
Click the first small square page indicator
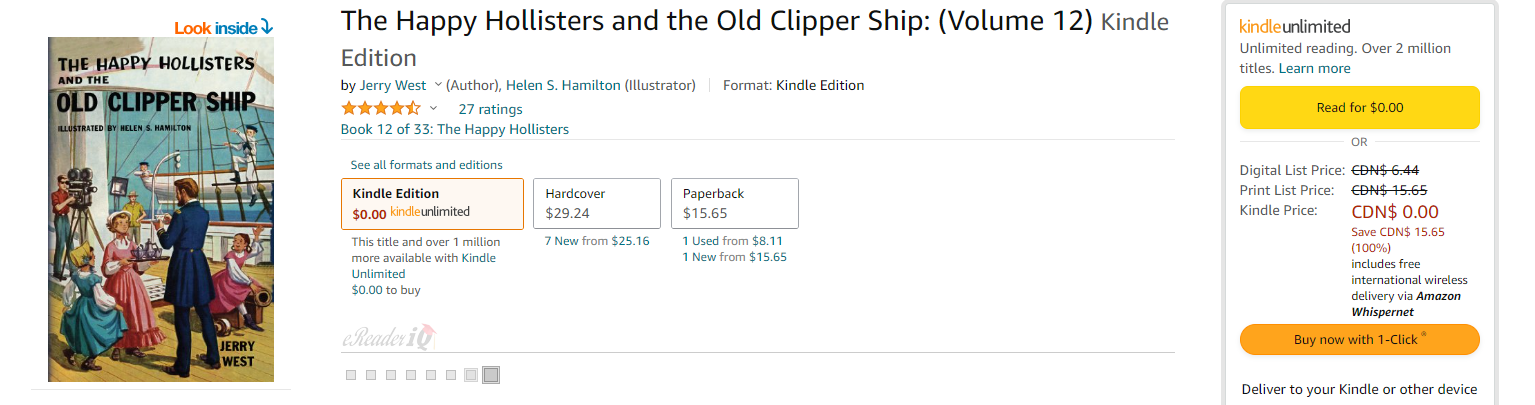point(351,375)
